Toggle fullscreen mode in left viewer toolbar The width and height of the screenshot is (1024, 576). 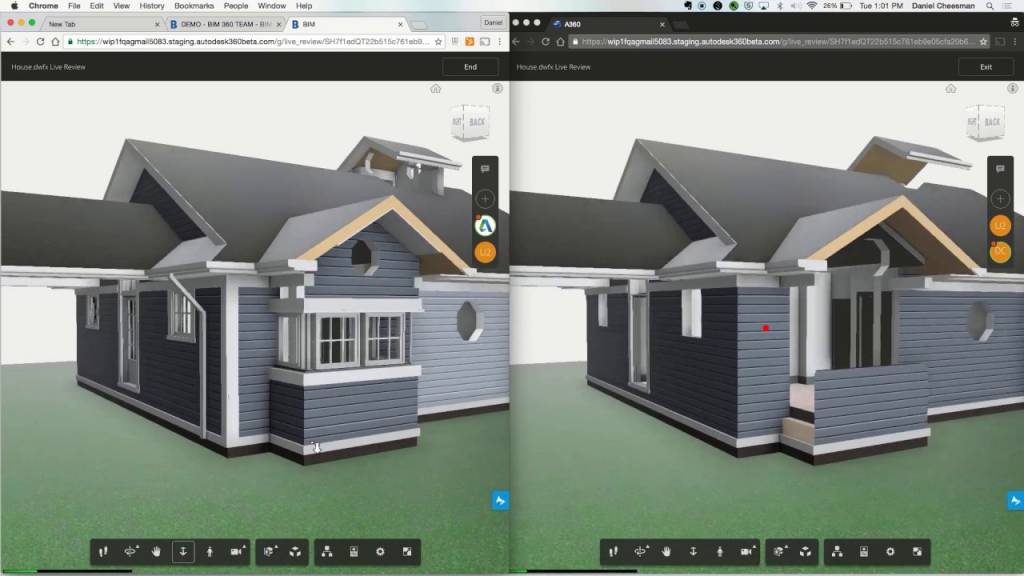pos(406,551)
